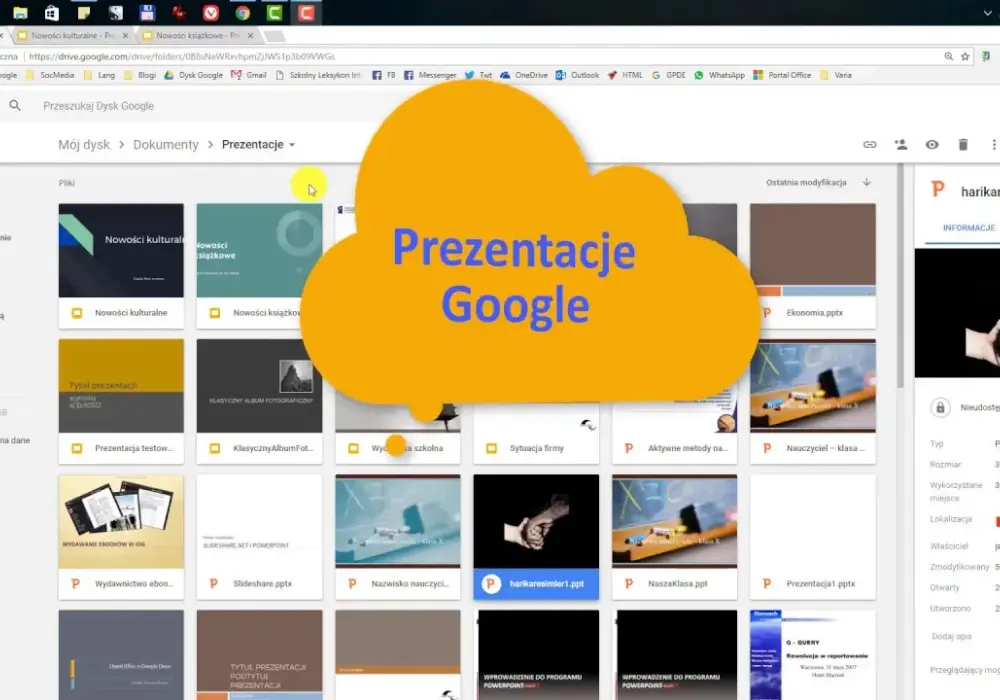Click the PowerPoint icon beside Ekonomia.pptx
Screen dimensions: 1000x700
tap(767, 313)
